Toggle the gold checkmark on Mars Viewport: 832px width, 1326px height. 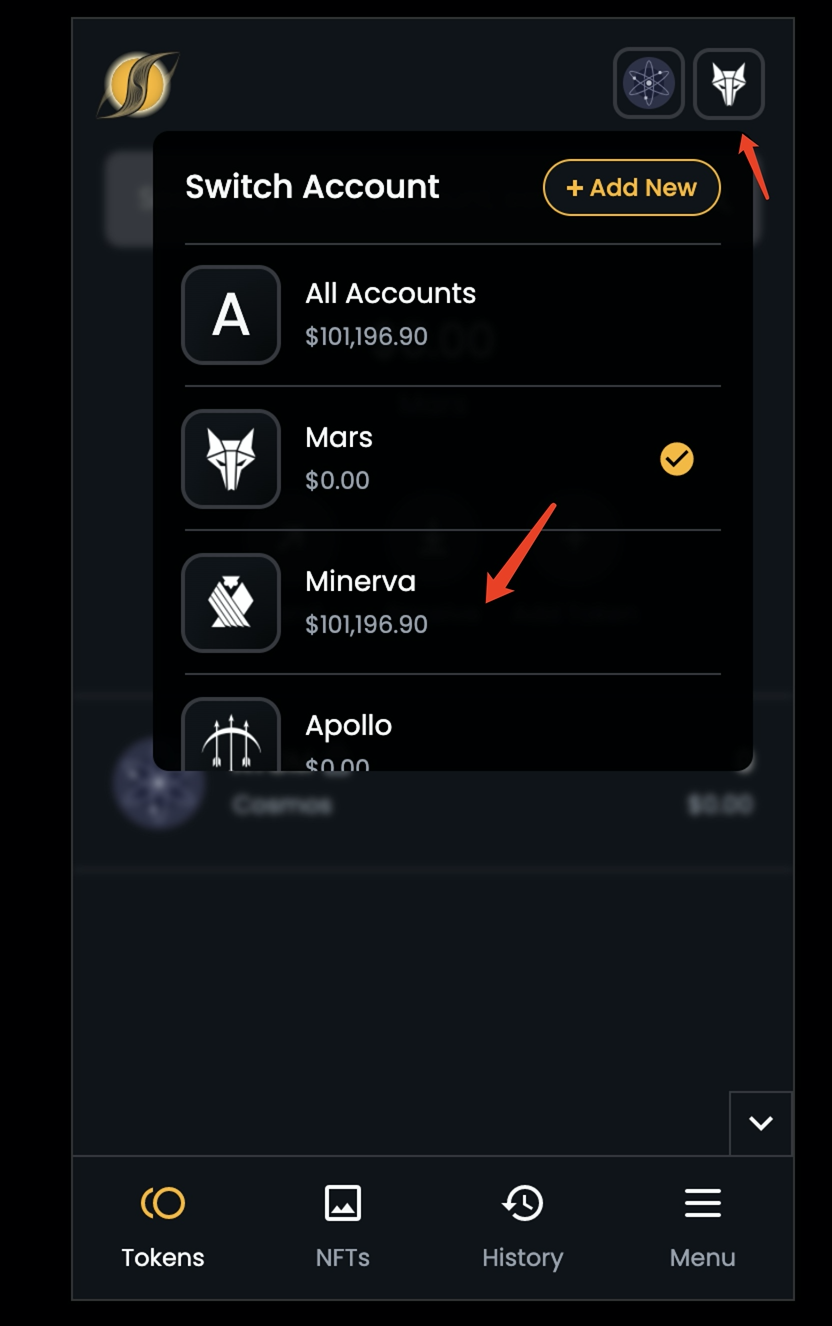pyautogui.click(x=677, y=459)
